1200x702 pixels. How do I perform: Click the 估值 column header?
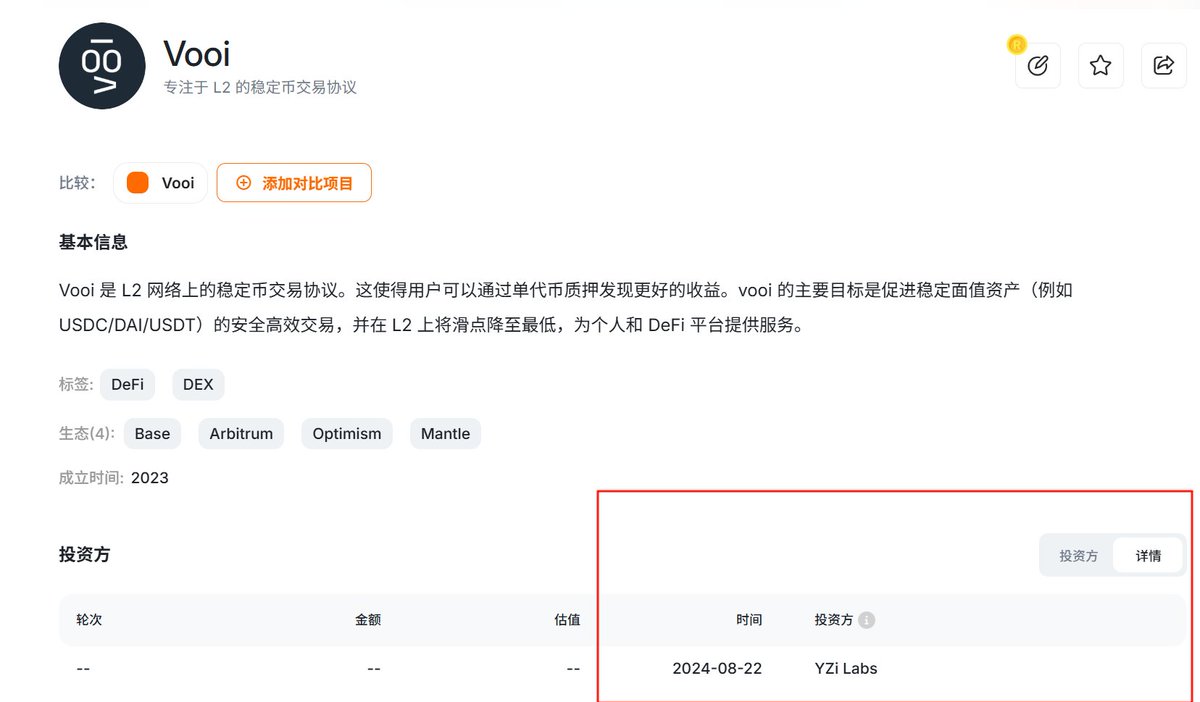coord(567,620)
